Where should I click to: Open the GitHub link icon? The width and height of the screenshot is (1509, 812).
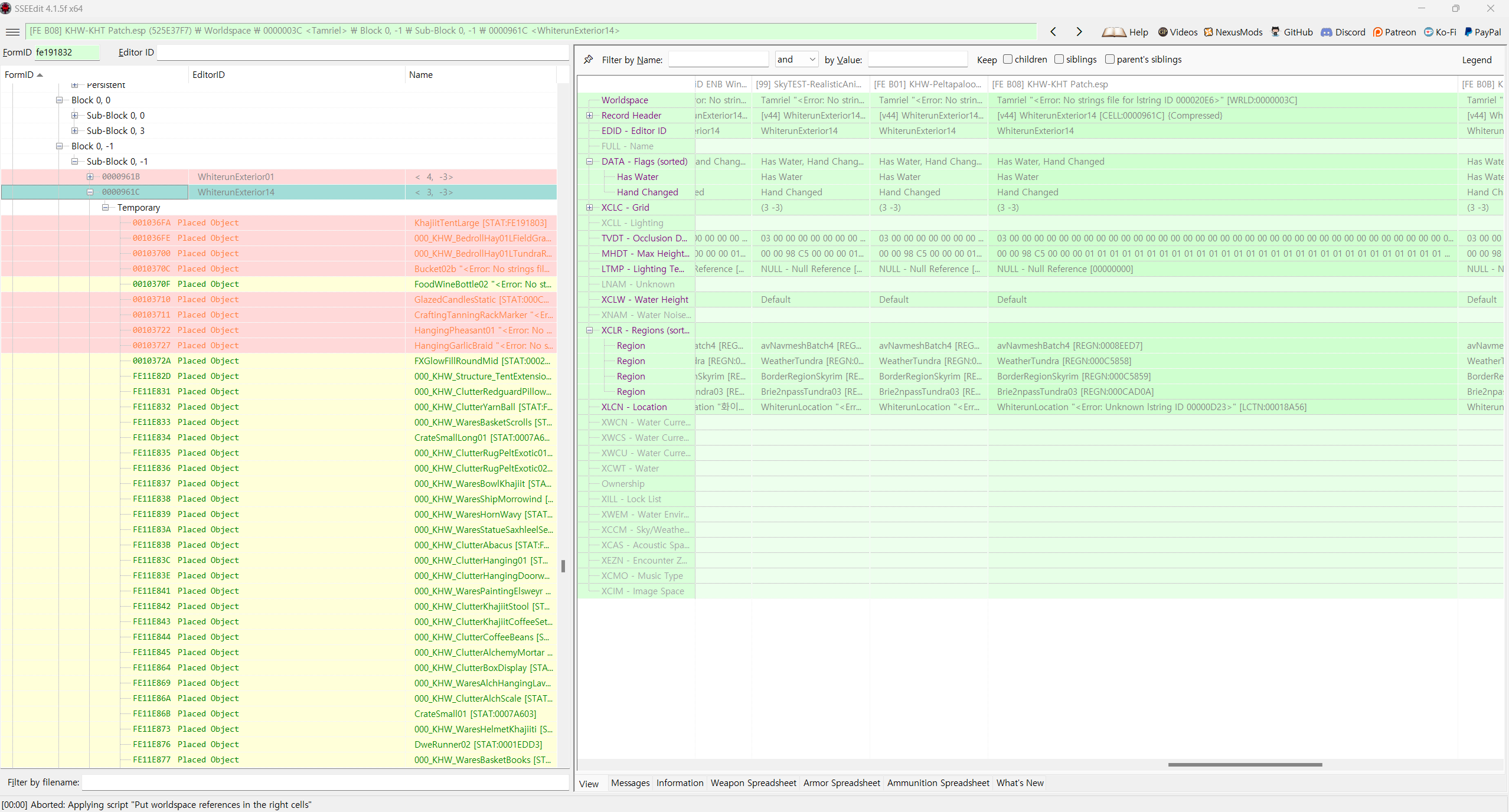[x=1276, y=32]
